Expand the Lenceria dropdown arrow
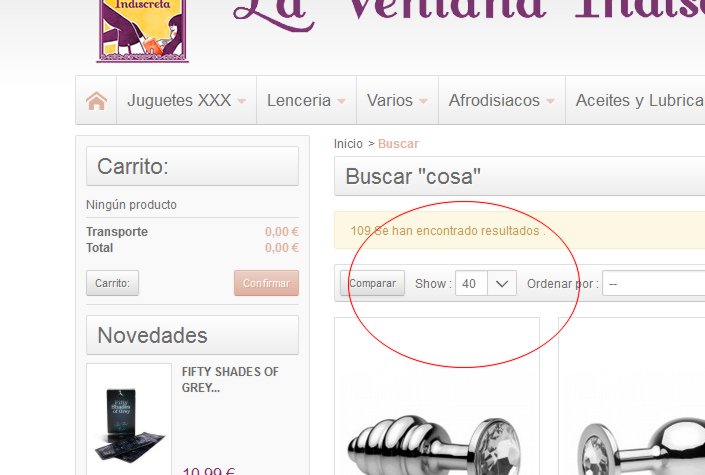The image size is (705, 475). (341, 101)
